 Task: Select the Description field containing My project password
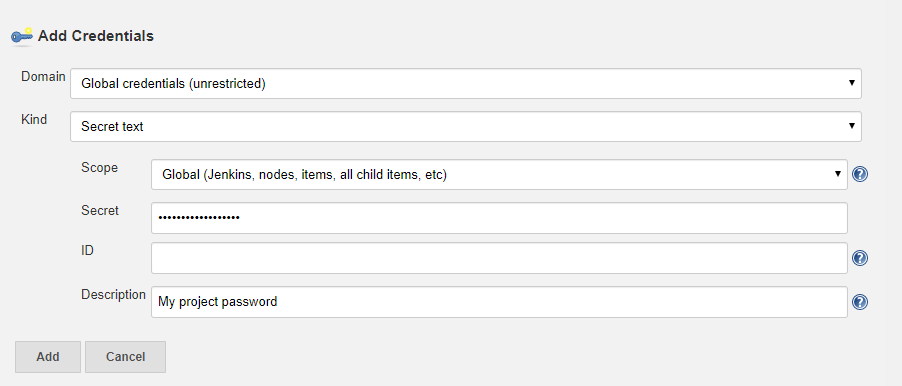[499, 301]
